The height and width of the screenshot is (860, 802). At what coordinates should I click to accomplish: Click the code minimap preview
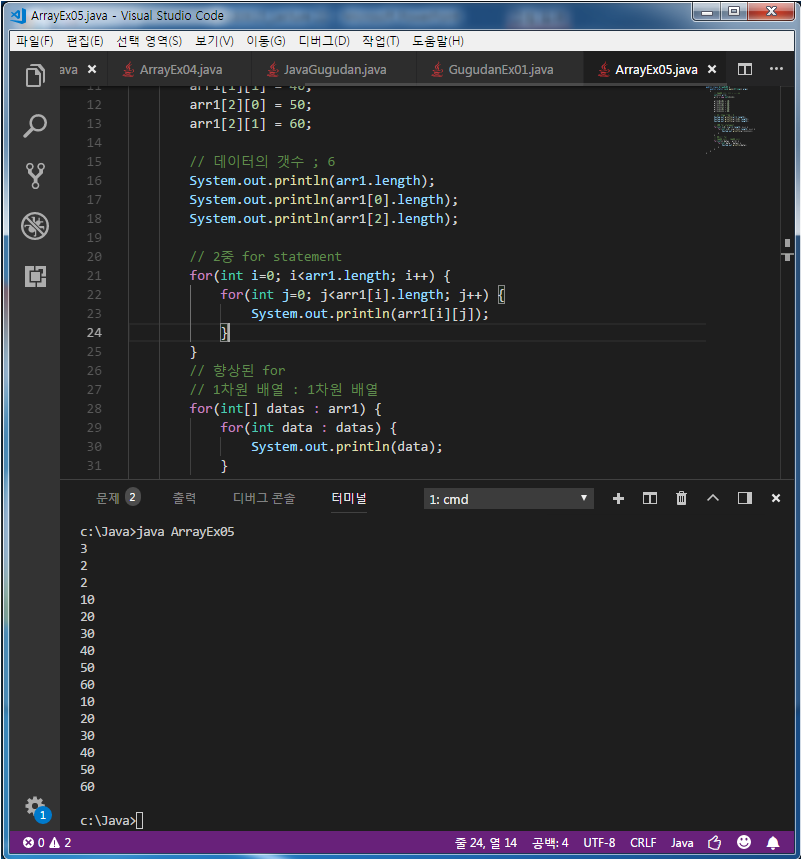click(732, 118)
